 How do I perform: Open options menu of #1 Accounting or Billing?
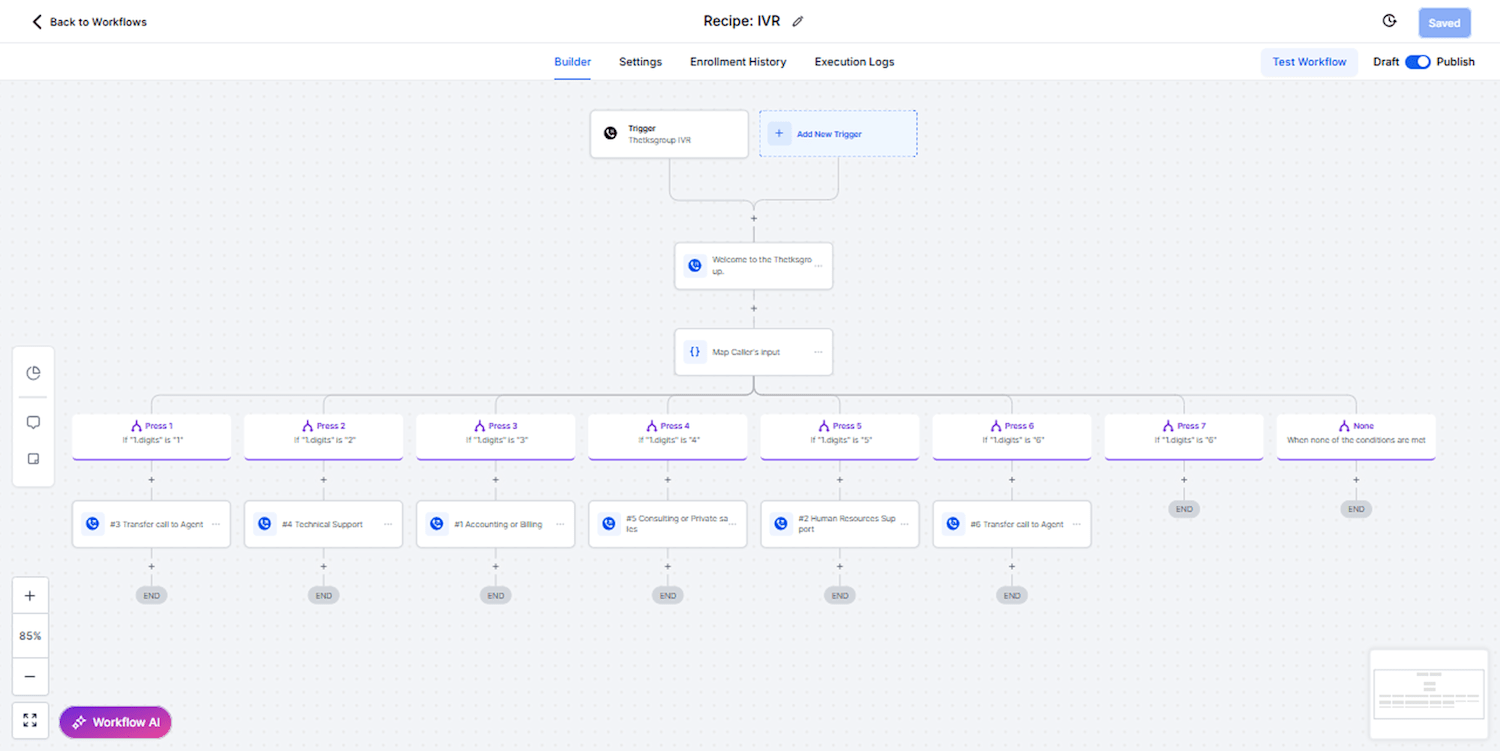pyautogui.click(x=560, y=524)
